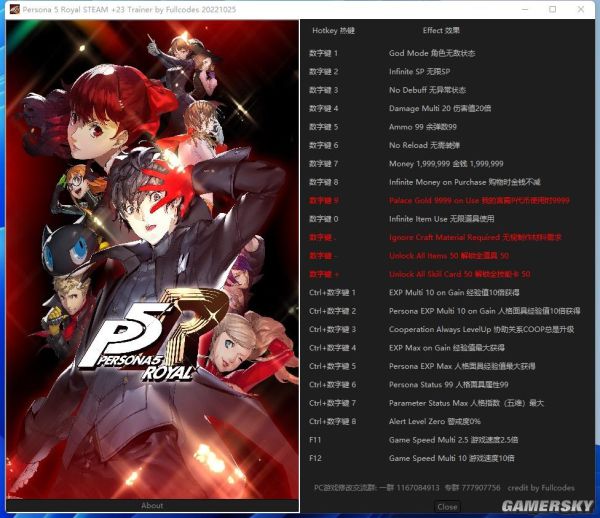This screenshot has width=600, height=518.
Task: Select Alert Level Zero effect
Action: click(435, 422)
